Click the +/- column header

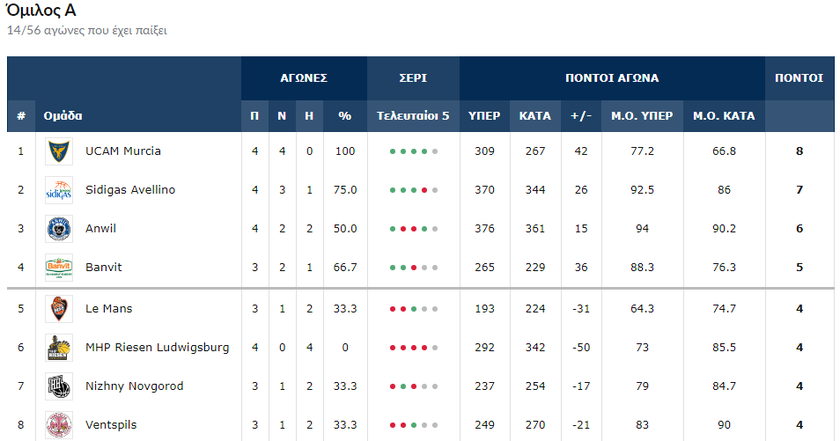pos(581,116)
